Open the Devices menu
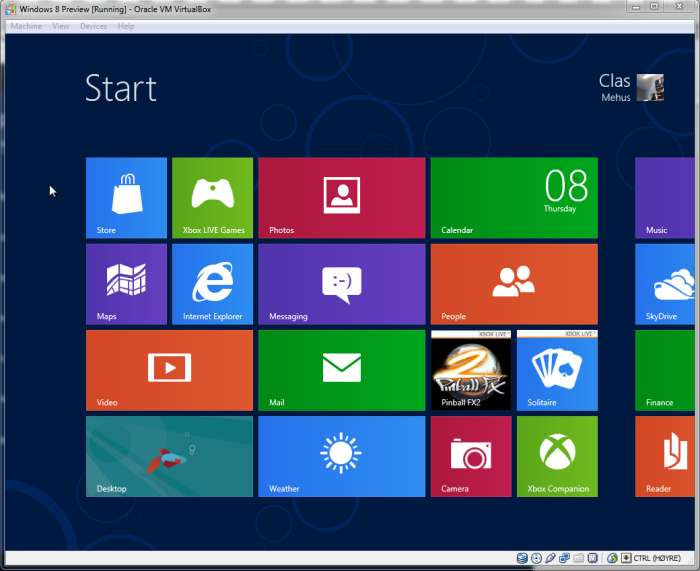The height and width of the screenshot is (571, 700). point(93,26)
